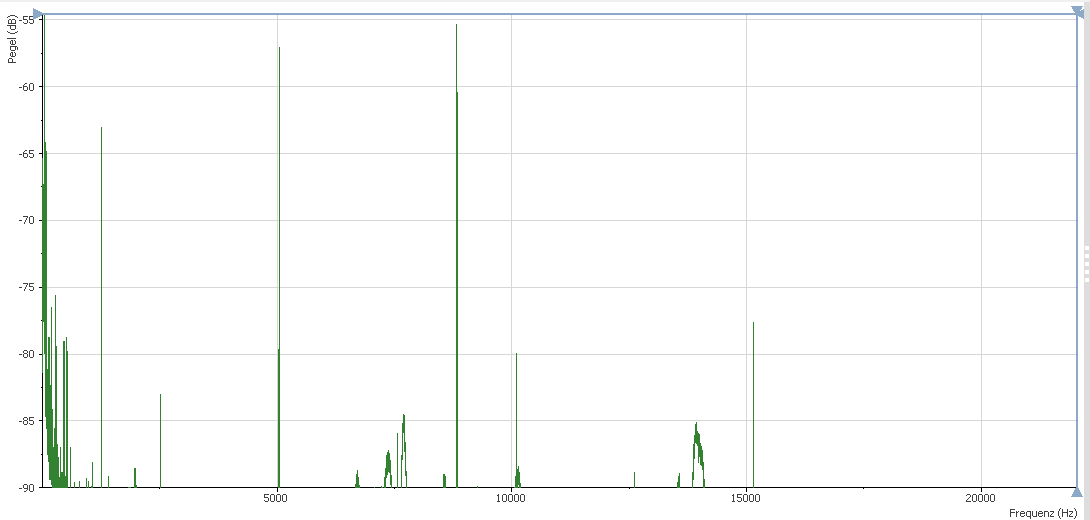1090x520 pixels.
Task: Click the spectrum peak just above 10000 Hz
Action: click(516, 420)
